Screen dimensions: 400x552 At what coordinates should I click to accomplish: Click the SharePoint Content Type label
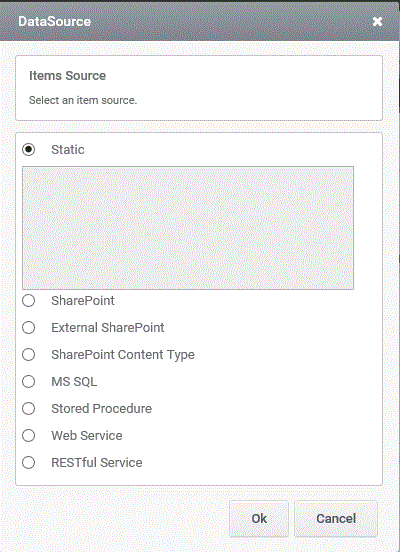pos(123,355)
